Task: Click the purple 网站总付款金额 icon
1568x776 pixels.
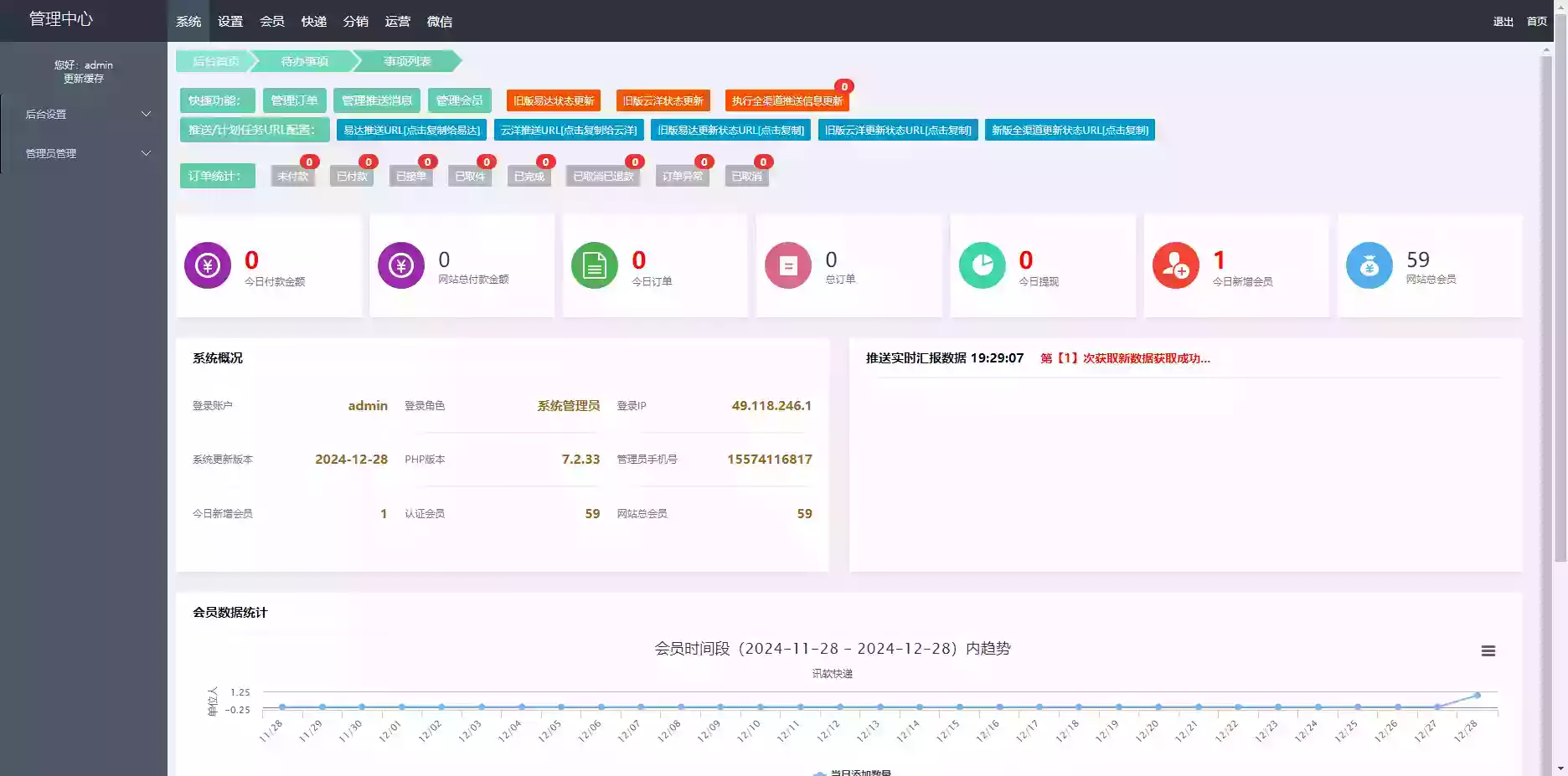Action: pyautogui.click(x=400, y=265)
